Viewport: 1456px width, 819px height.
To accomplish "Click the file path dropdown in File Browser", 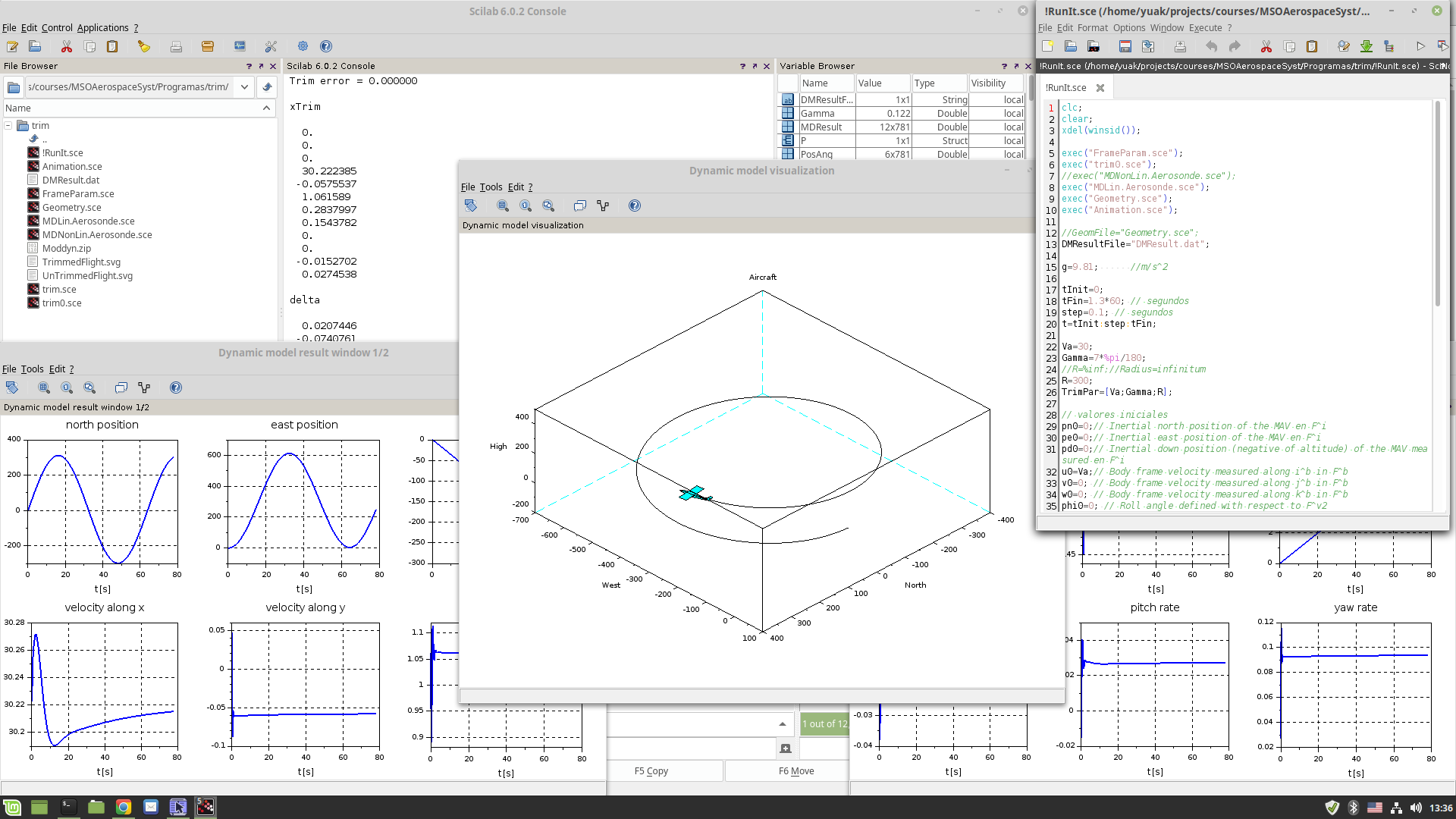I will pyautogui.click(x=245, y=87).
